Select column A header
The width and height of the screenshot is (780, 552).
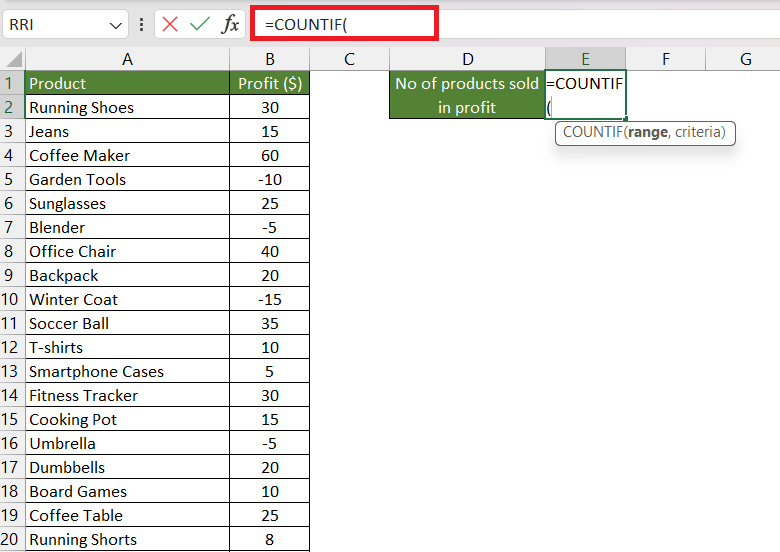[127, 59]
